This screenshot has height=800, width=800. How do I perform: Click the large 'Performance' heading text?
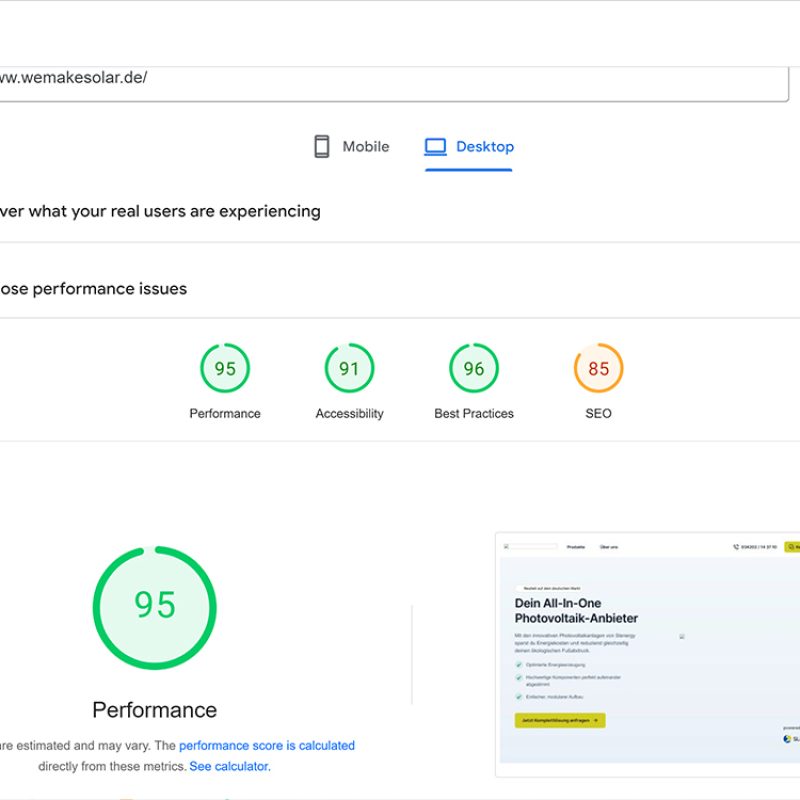(155, 710)
